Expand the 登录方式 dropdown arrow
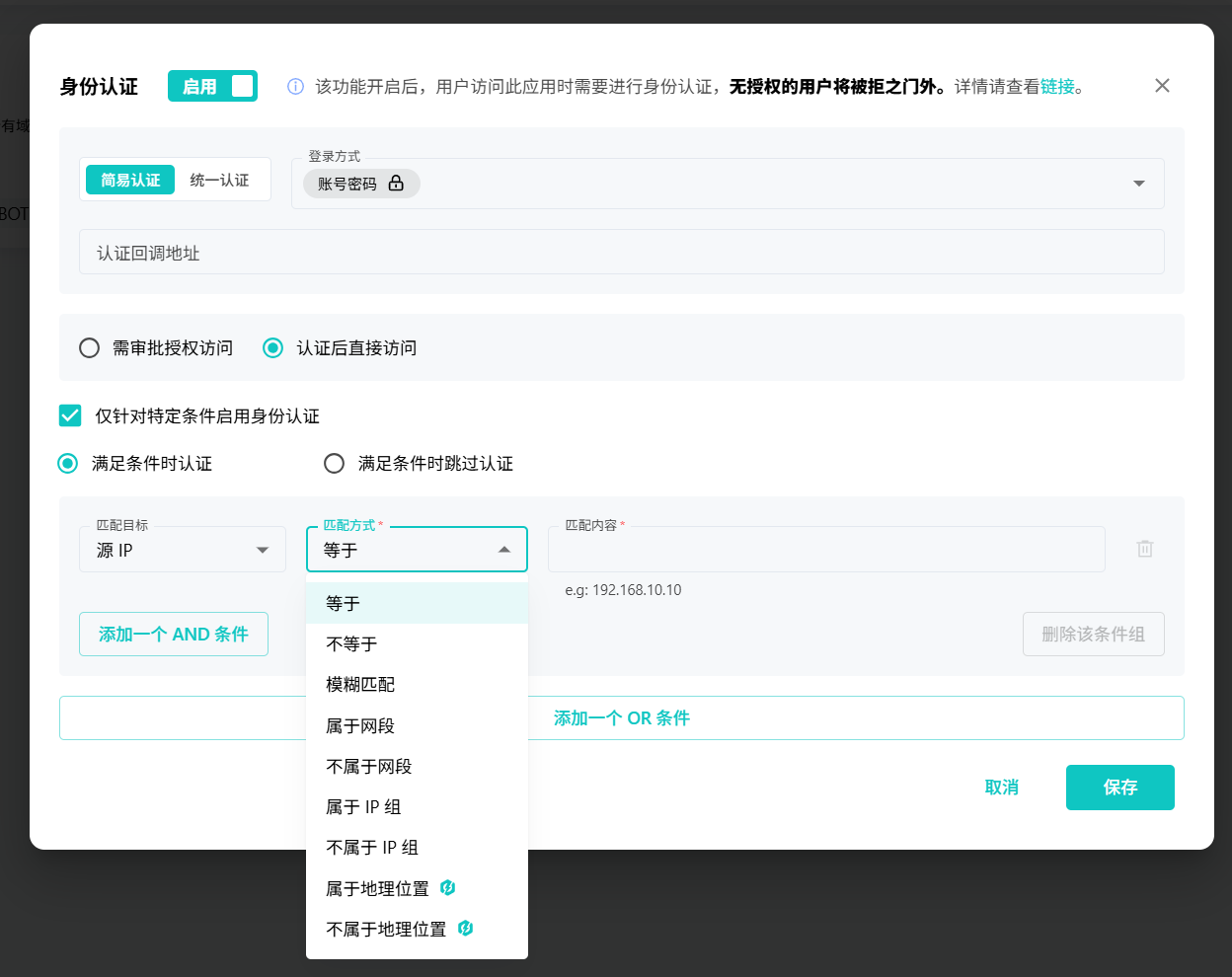Viewport: 1232px width, 977px height. pos(1139,184)
